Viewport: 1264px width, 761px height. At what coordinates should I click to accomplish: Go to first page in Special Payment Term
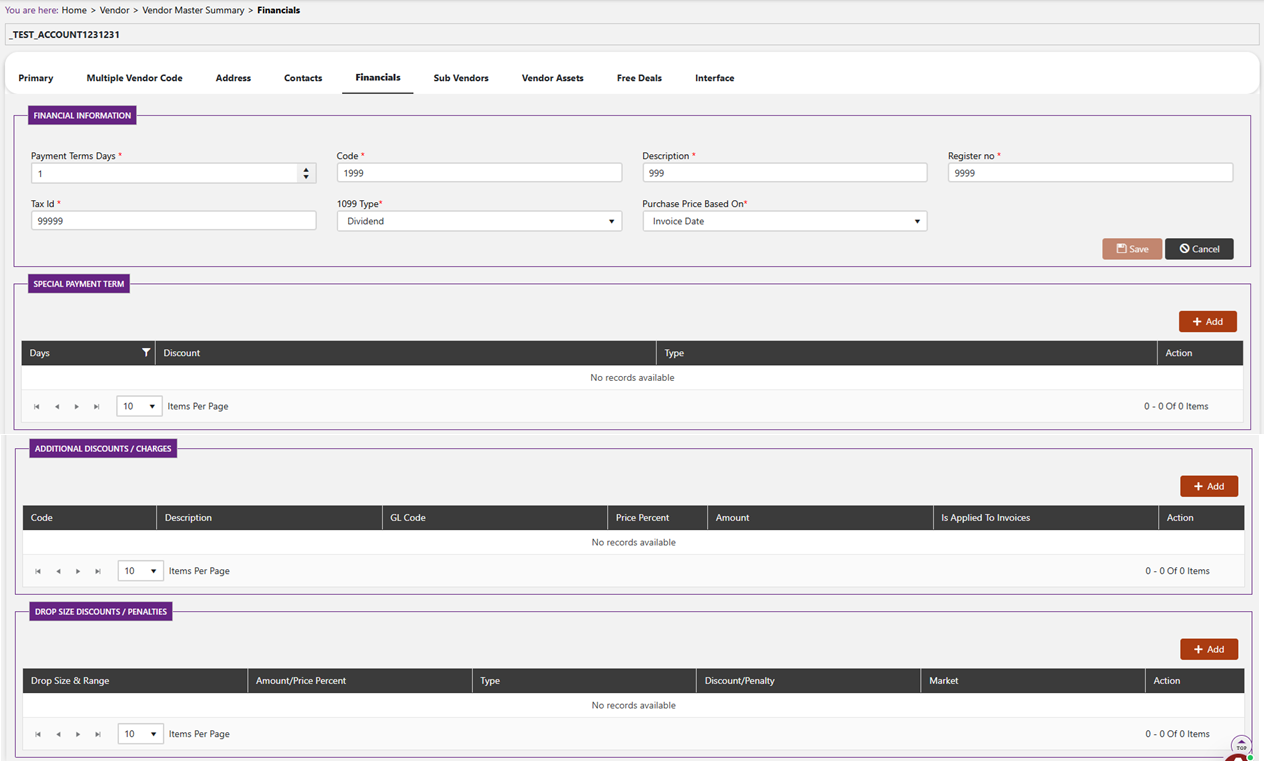37,407
